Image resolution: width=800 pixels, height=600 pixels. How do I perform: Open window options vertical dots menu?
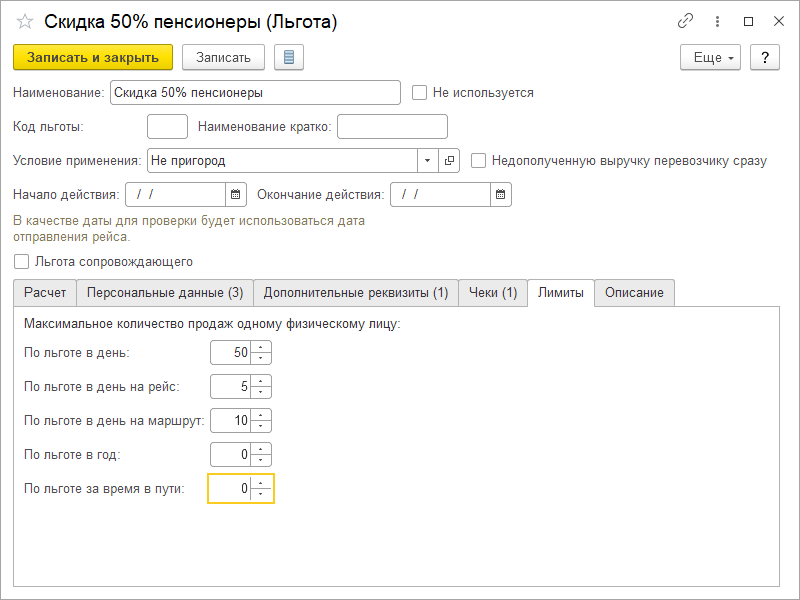[717, 21]
